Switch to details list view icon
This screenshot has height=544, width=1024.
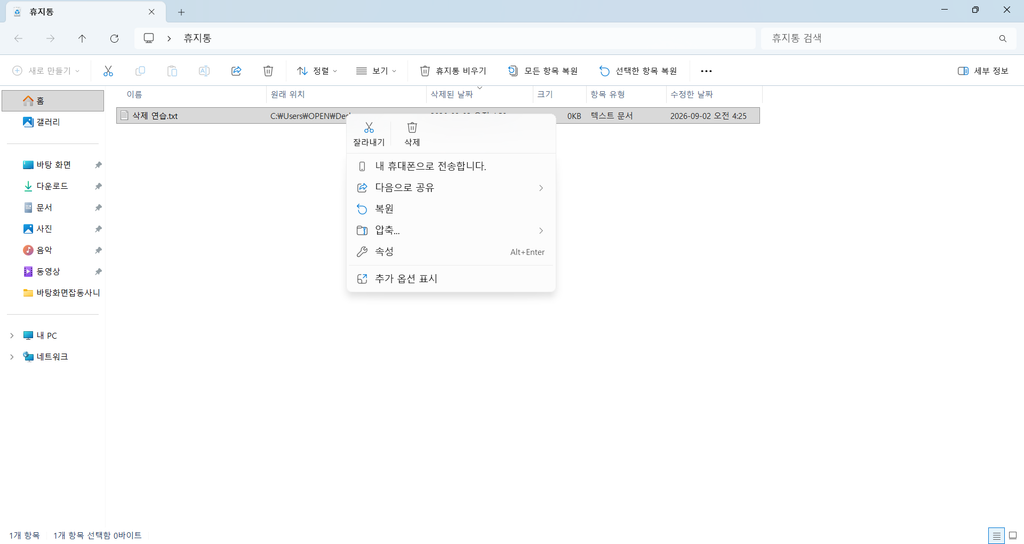[x=996, y=536]
